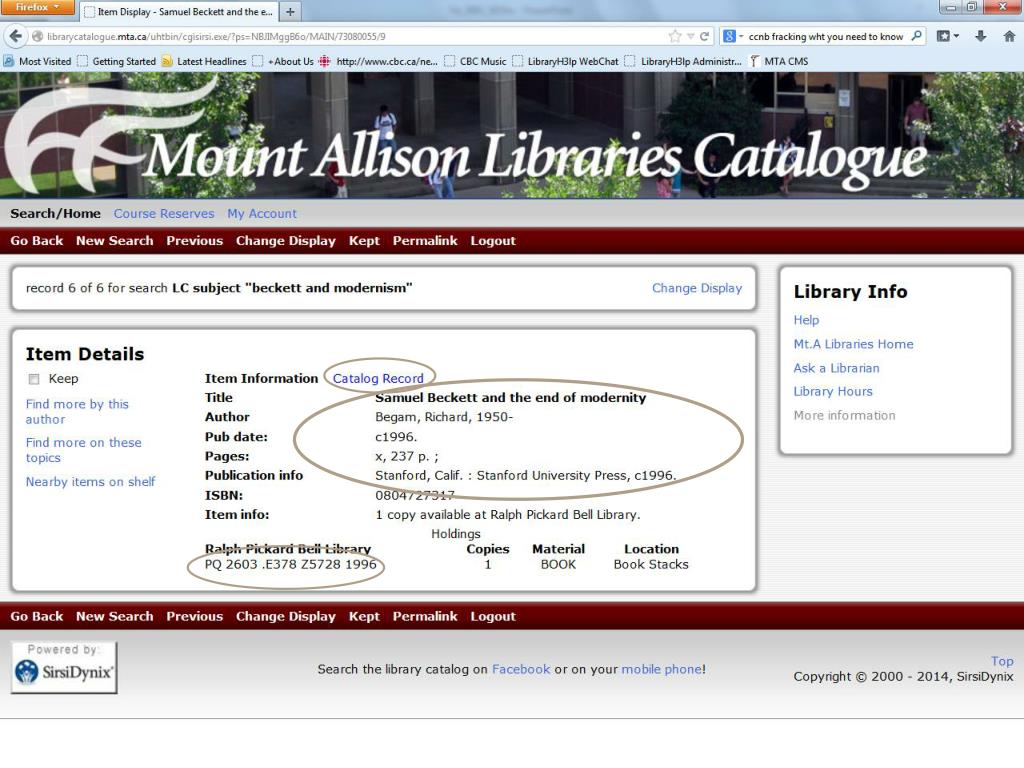Open the Google search engine selector

(733, 37)
